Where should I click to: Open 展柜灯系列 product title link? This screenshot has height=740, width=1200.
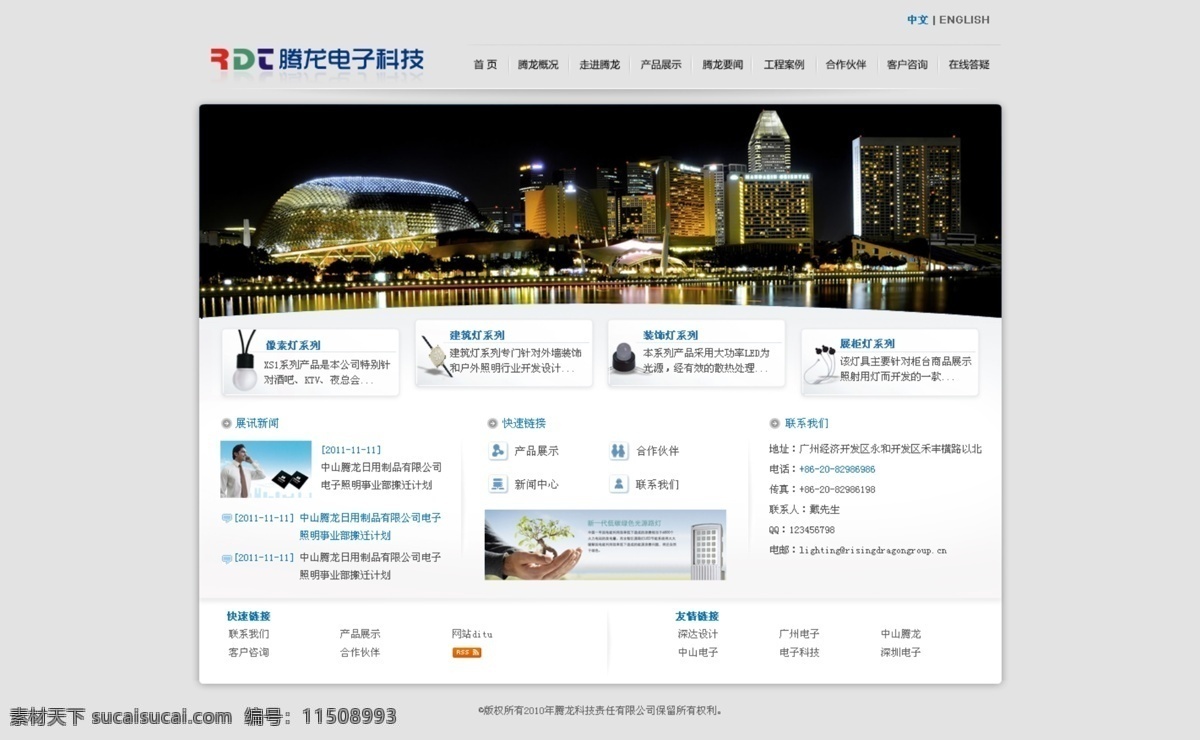coord(867,343)
